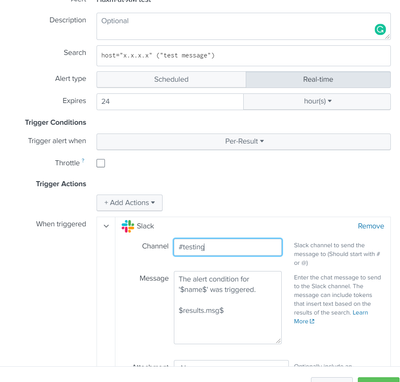Image resolution: width=400 pixels, height=382 pixels.
Task: Open the Throttle help tooltip icon
Action: [83, 160]
